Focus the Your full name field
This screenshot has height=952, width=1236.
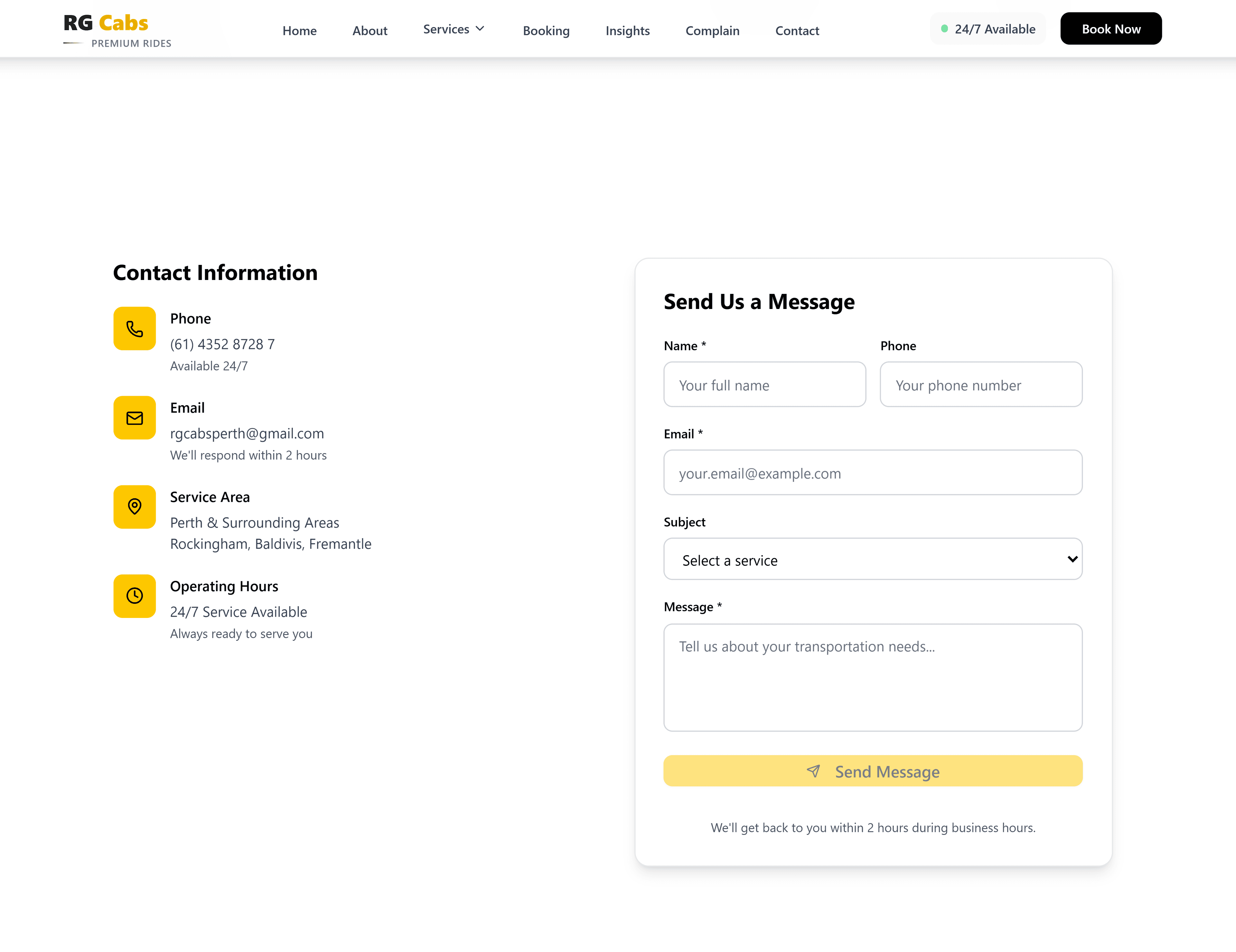click(764, 385)
